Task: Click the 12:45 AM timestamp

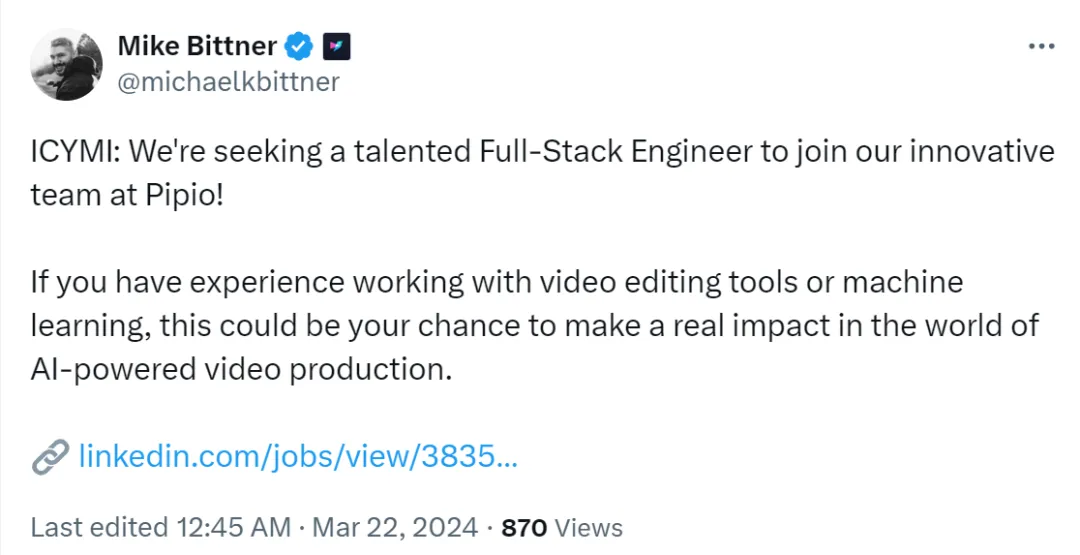Action: (233, 528)
